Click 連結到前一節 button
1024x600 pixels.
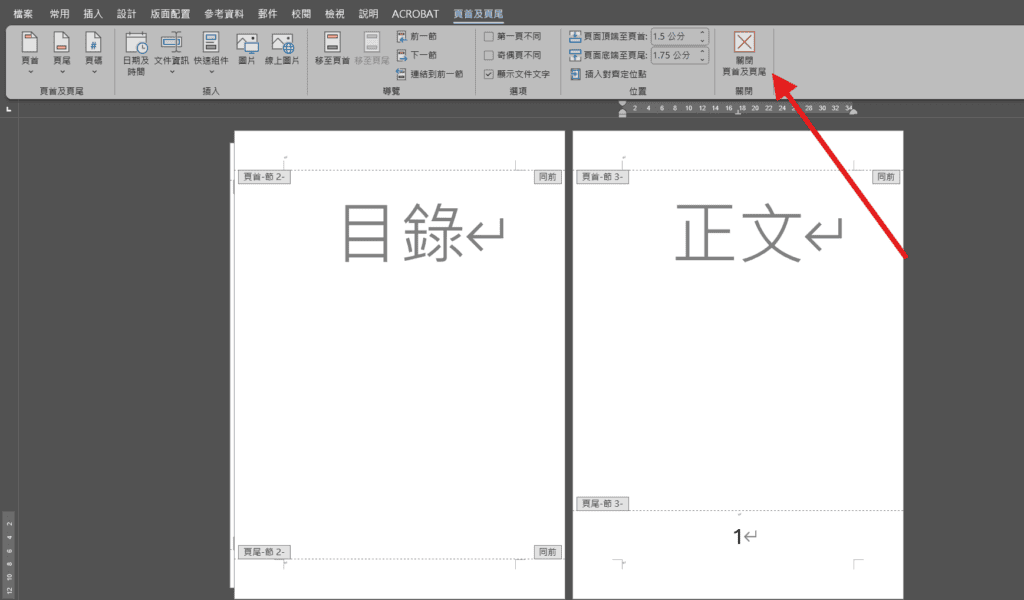pos(429,74)
